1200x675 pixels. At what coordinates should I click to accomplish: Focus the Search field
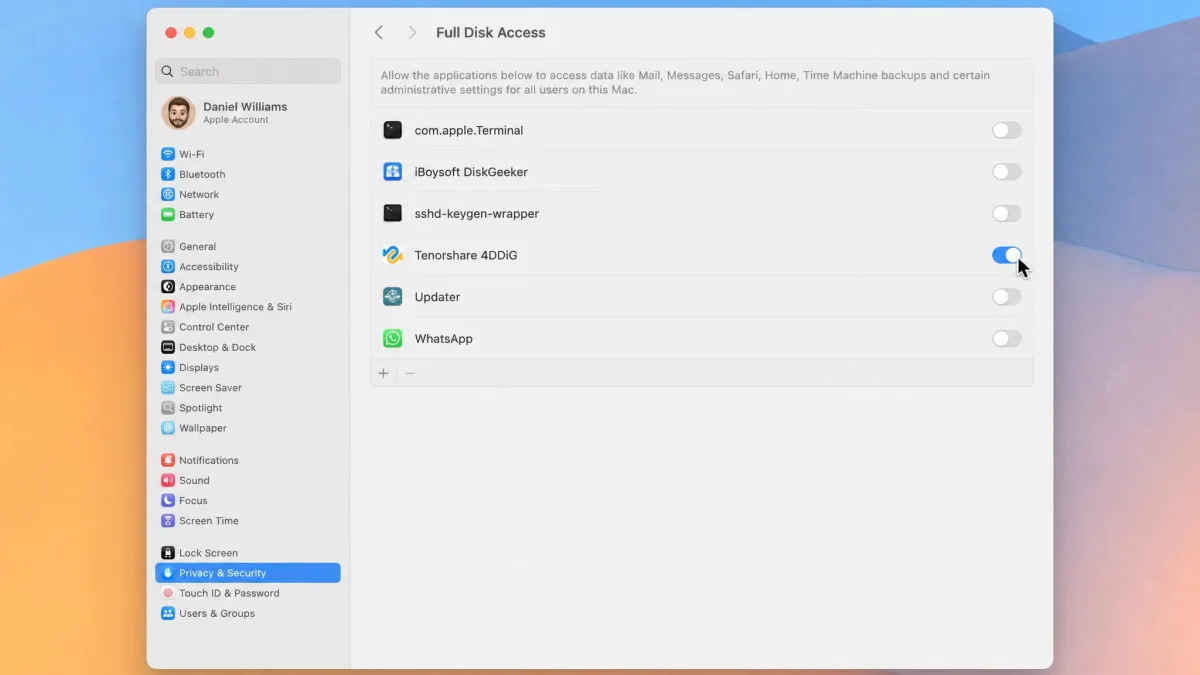(248, 71)
